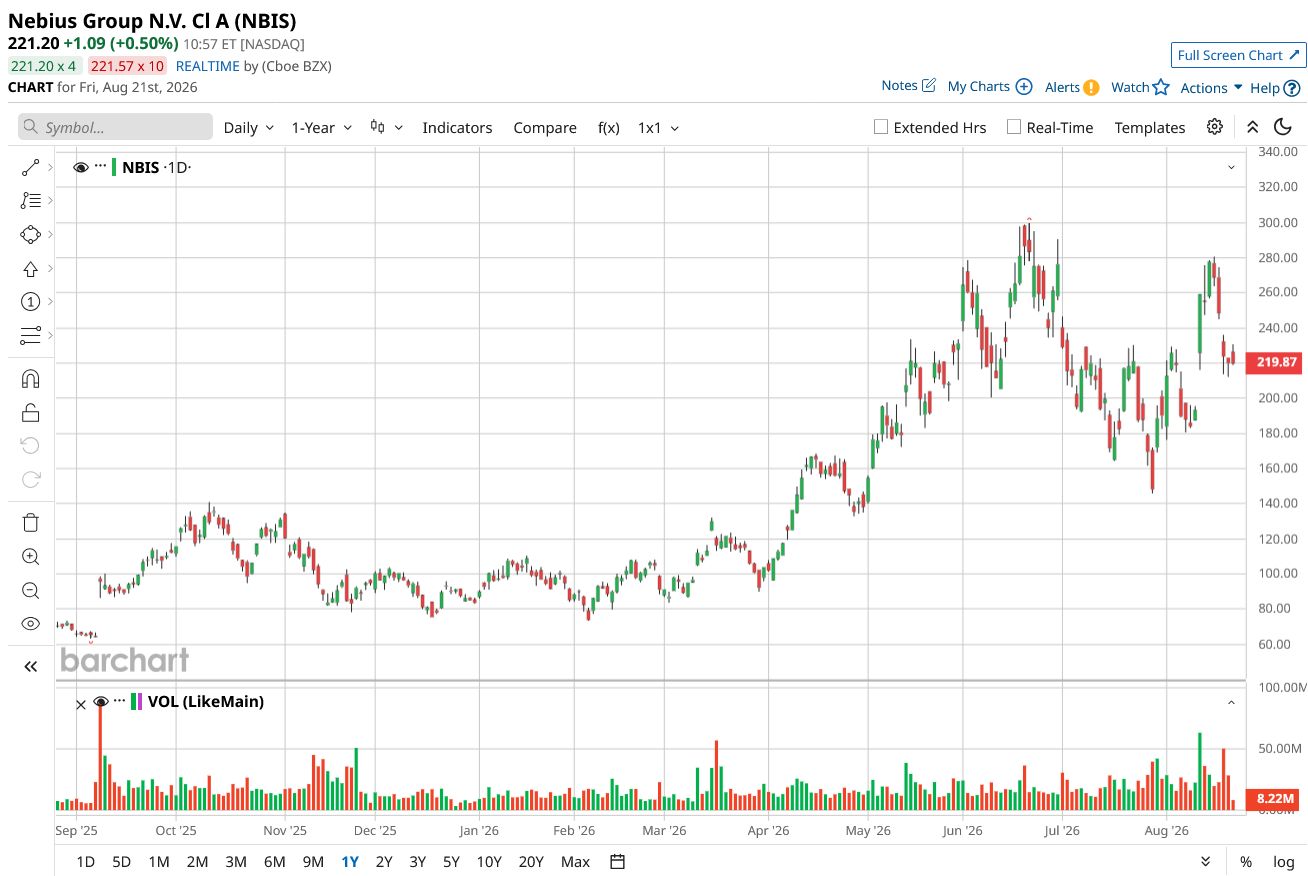The width and height of the screenshot is (1308, 876).
Task: Collapse the VOL pane with caret
Action: pyautogui.click(x=1231, y=703)
